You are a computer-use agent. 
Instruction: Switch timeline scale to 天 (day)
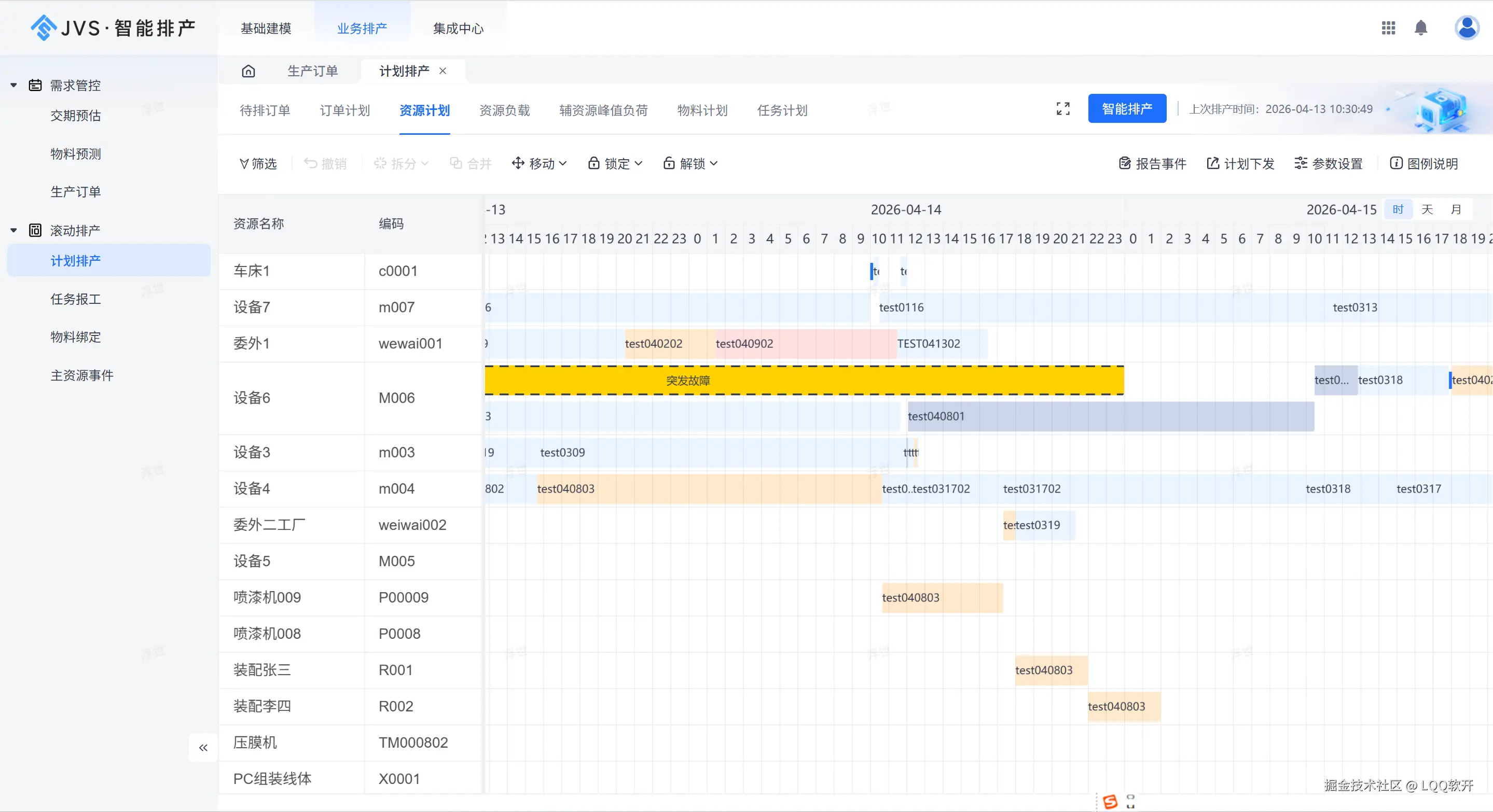(1427, 209)
